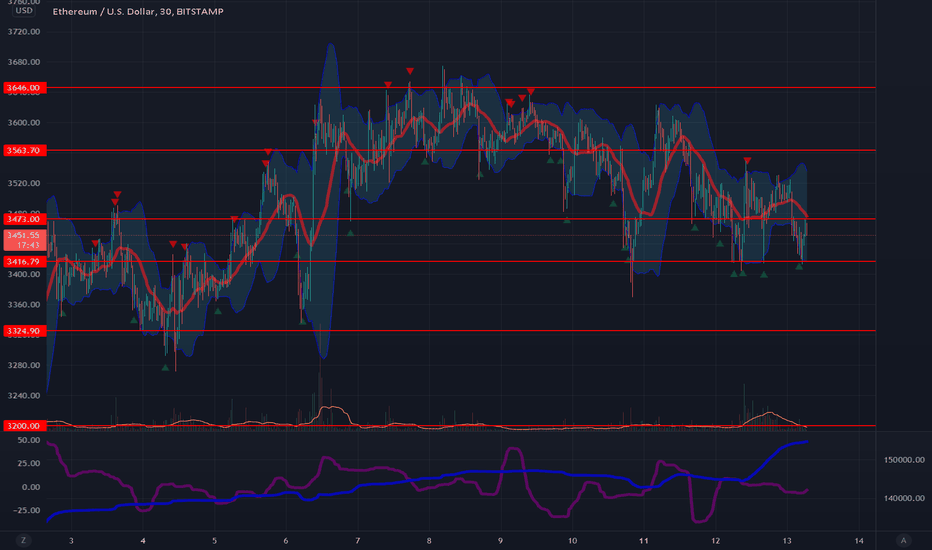Click date label 14 on time axis

tap(859, 540)
